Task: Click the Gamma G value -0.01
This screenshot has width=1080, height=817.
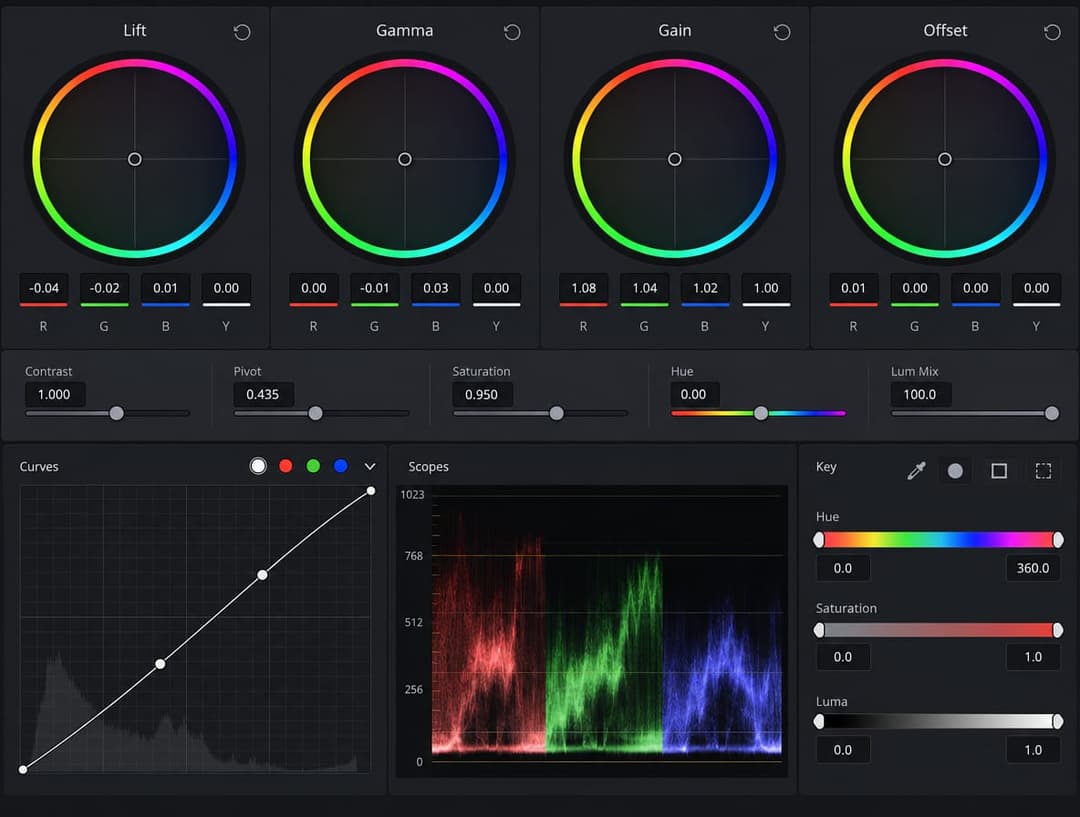Action: pyautogui.click(x=375, y=288)
